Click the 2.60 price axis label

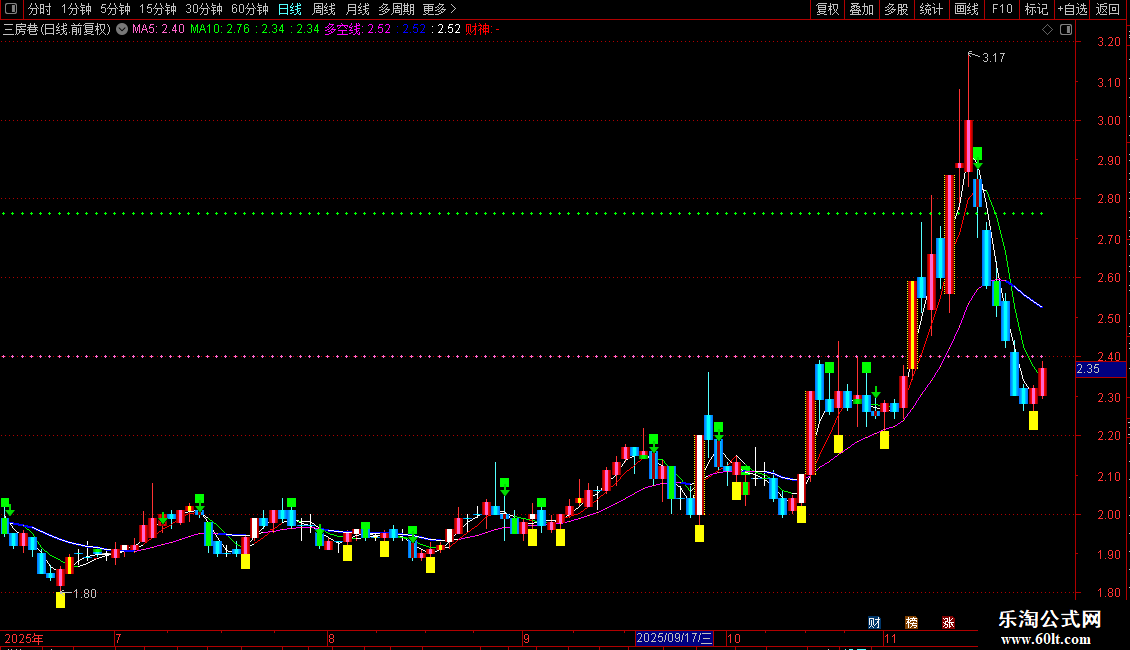[x=1109, y=278]
